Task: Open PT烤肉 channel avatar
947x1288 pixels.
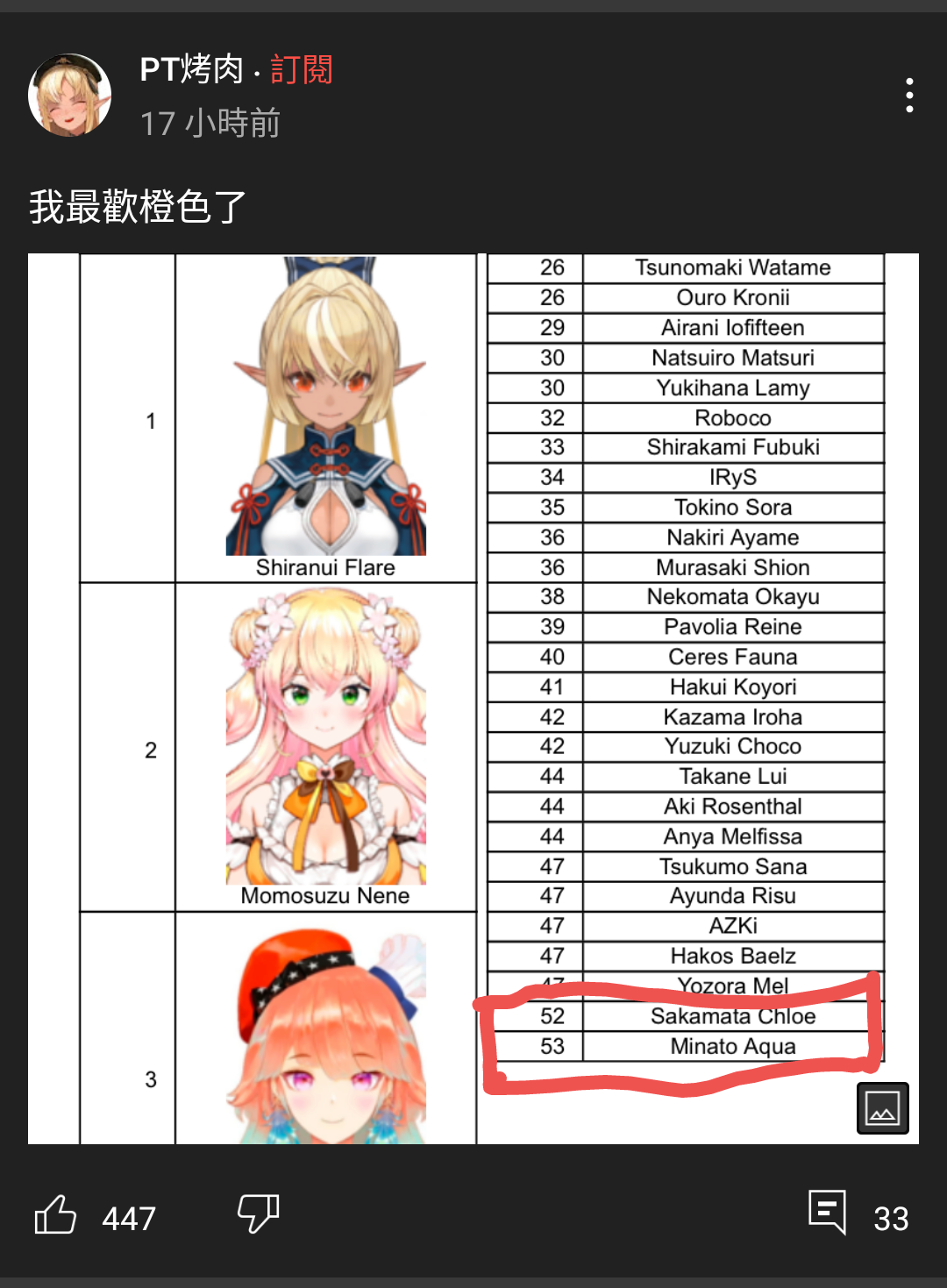Action: tap(70, 95)
